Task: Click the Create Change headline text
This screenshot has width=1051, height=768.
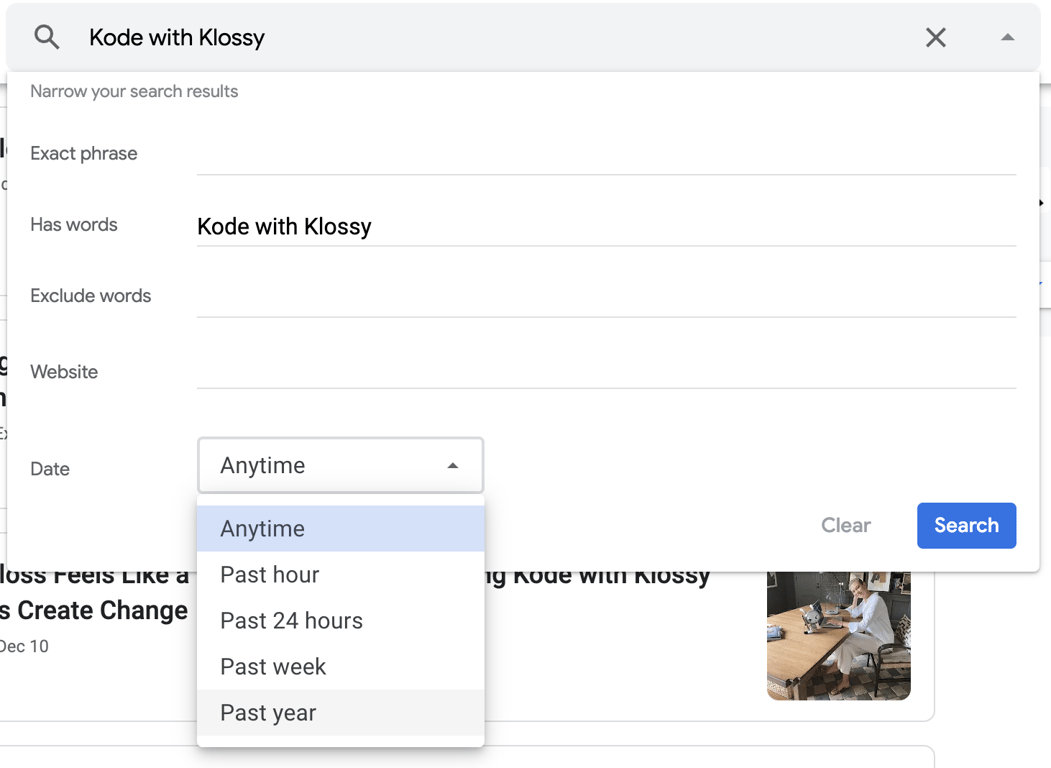Action: pos(95,611)
